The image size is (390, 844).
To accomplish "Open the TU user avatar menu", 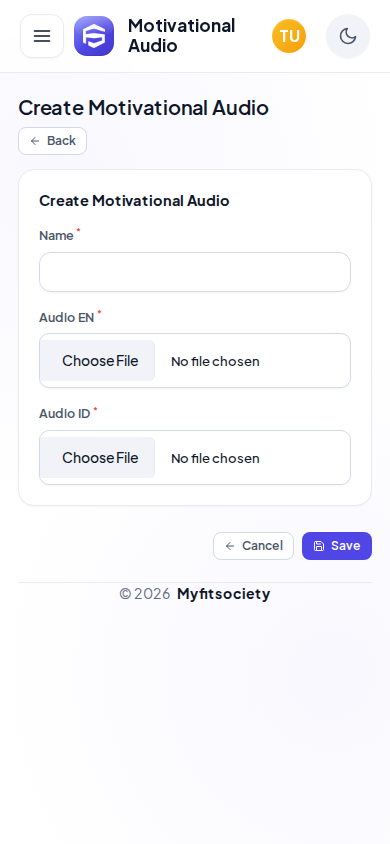I will pyautogui.click(x=289, y=36).
